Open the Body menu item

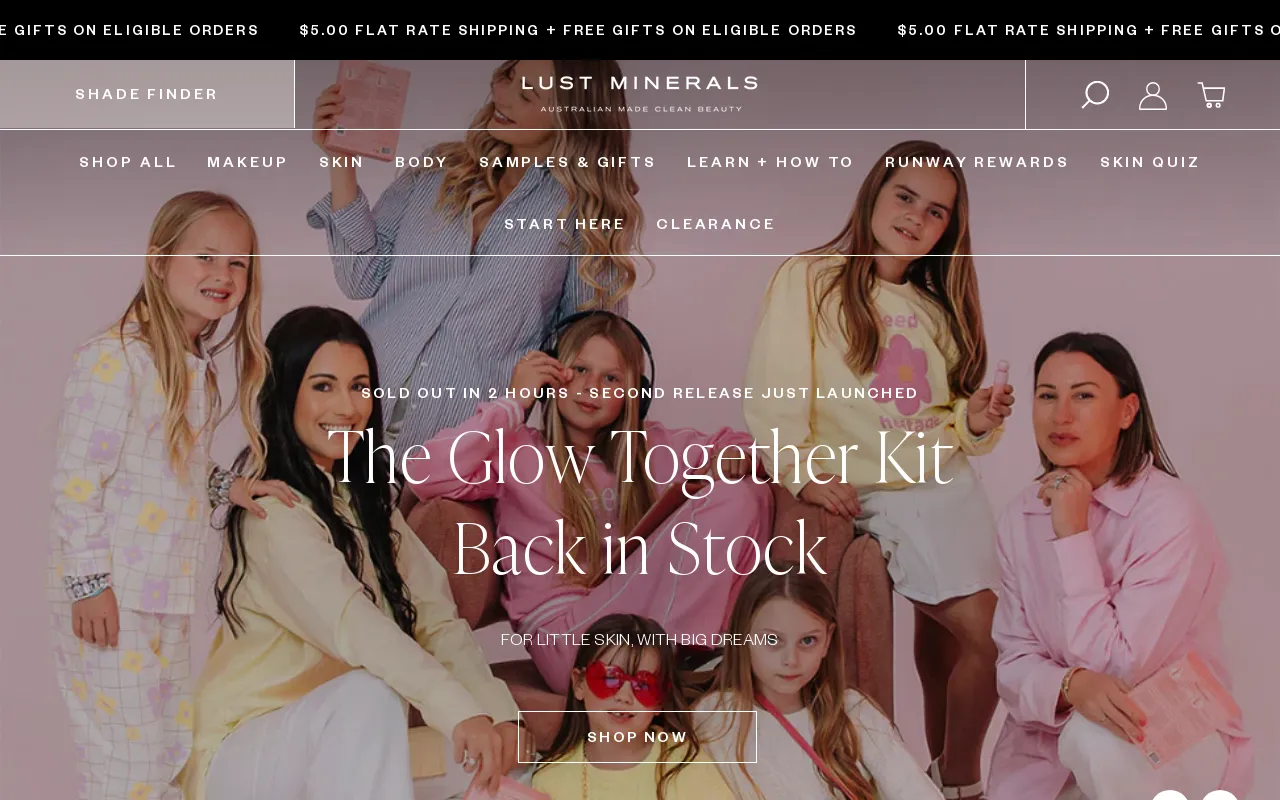point(422,162)
